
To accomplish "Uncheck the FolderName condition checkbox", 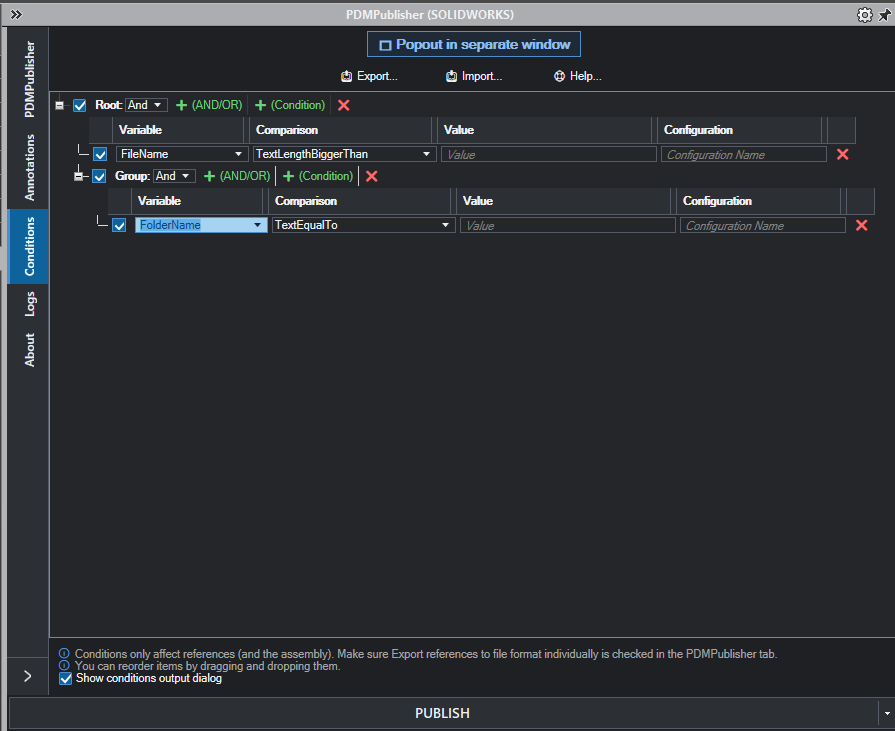I will 119,225.
